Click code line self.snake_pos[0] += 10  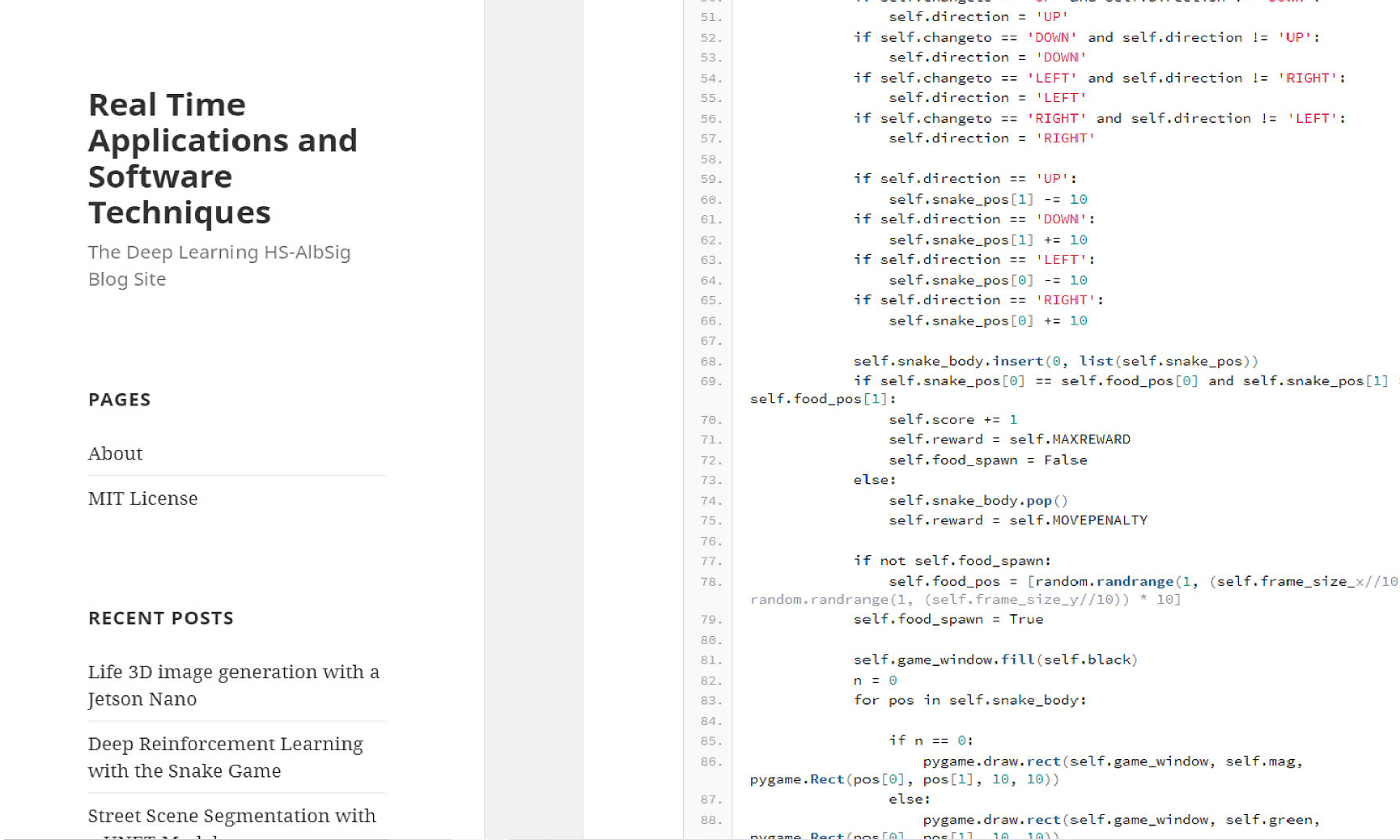click(988, 320)
